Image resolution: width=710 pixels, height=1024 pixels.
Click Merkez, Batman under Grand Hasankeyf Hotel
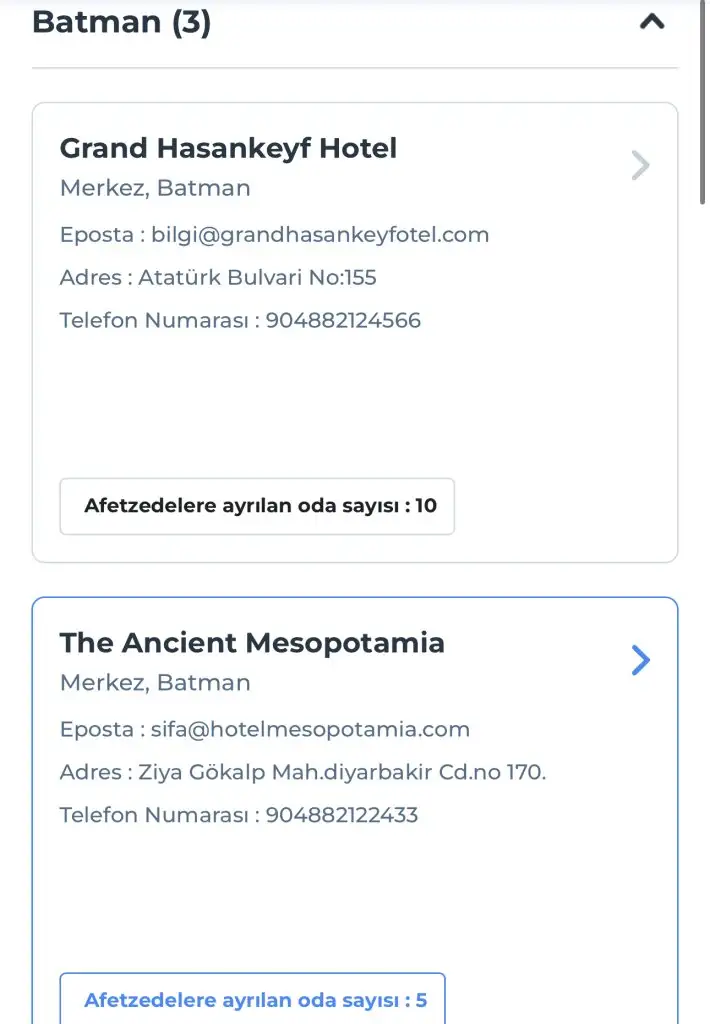click(155, 188)
